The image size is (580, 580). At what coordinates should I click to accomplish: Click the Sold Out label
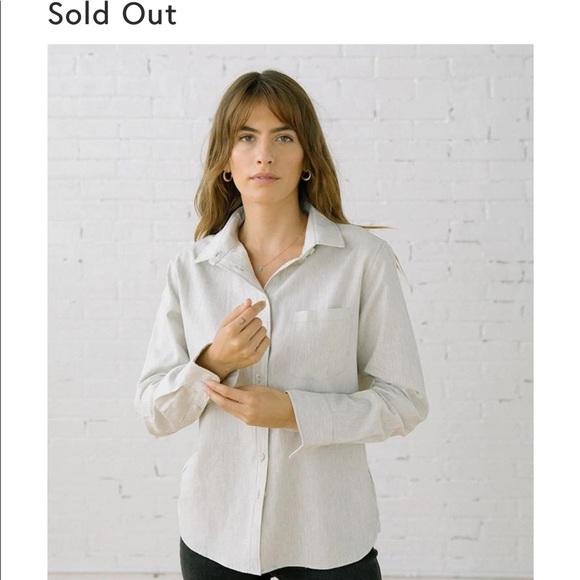point(112,14)
